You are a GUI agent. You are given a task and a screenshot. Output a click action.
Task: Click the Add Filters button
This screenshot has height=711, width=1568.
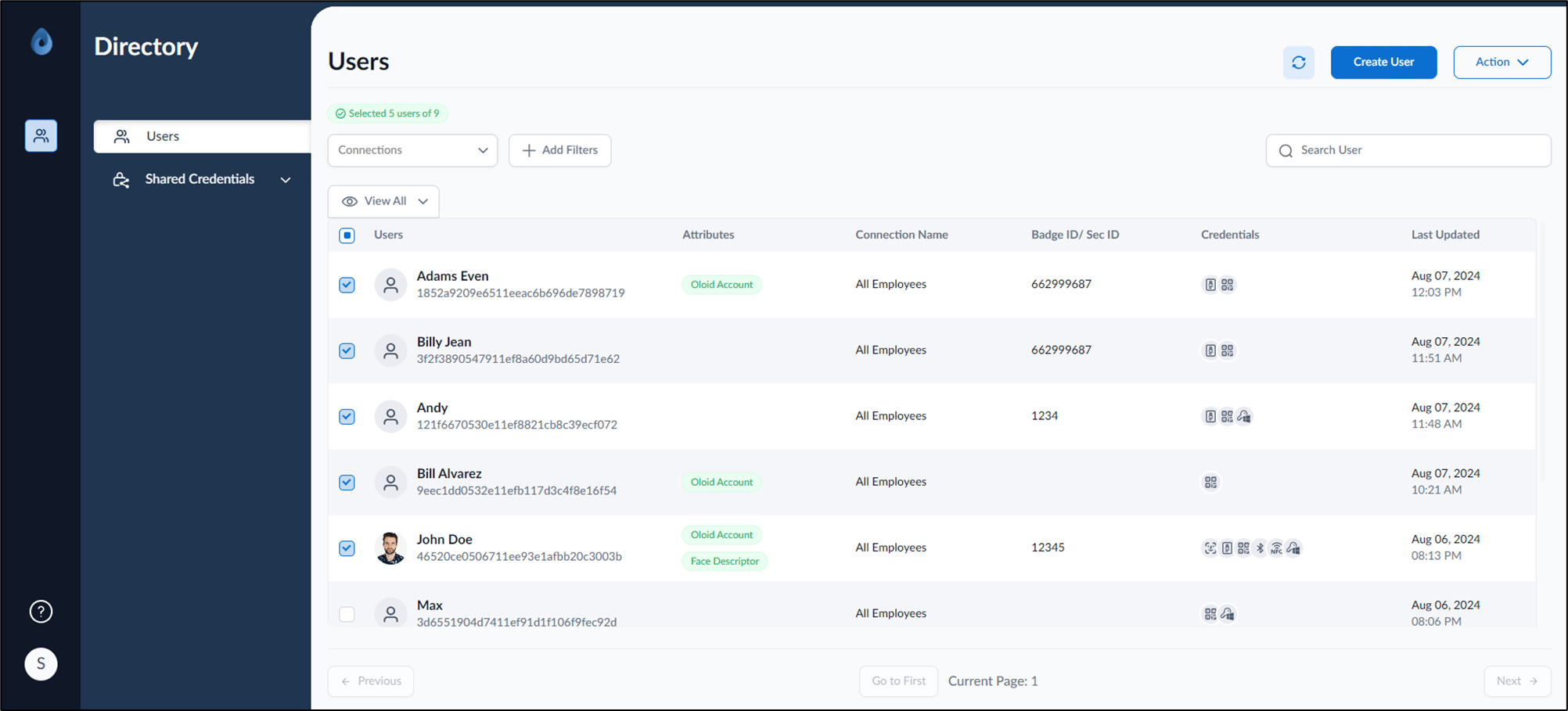[x=559, y=150]
